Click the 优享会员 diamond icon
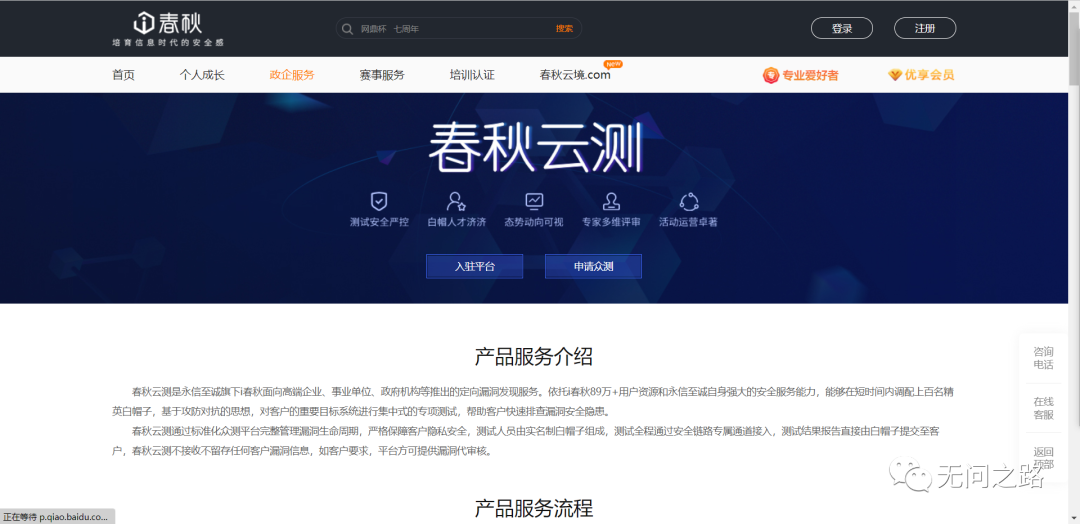The height and width of the screenshot is (524, 1080). (895, 75)
